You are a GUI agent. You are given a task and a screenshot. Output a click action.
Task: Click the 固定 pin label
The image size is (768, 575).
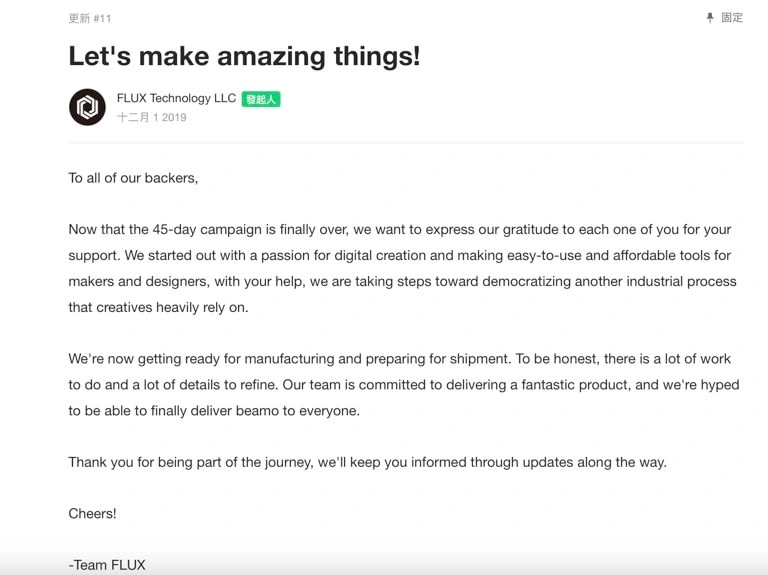point(732,18)
